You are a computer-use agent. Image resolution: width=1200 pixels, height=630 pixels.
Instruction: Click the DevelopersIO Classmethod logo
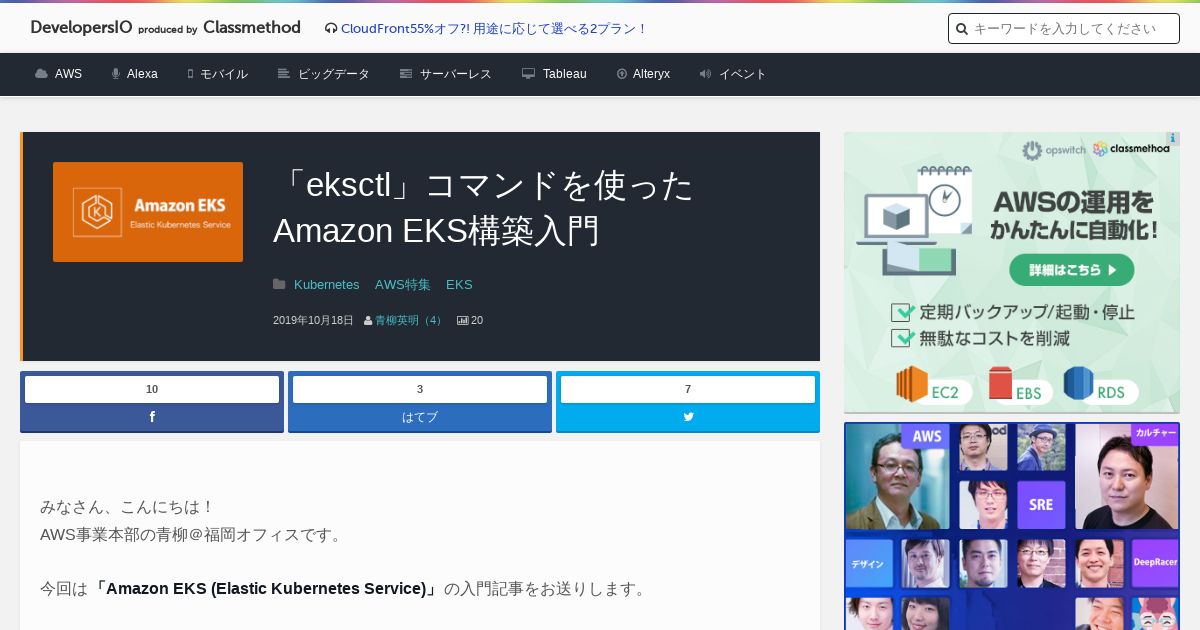click(165, 28)
